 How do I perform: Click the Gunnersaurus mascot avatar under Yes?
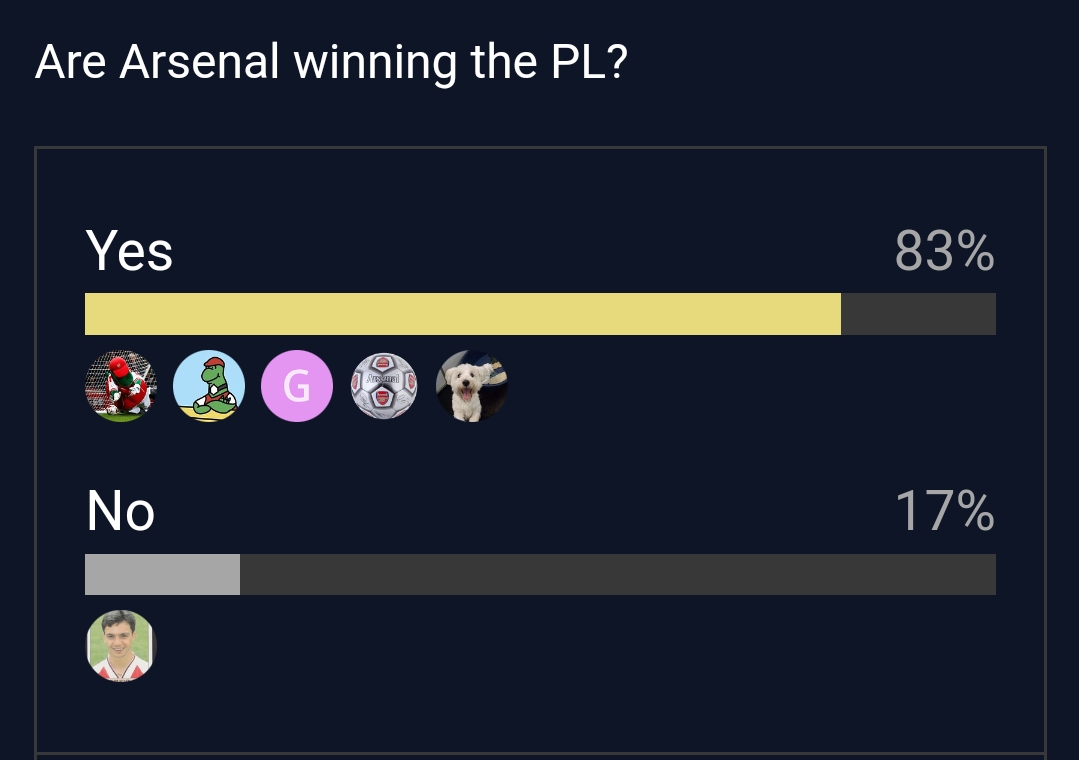pyautogui.click(x=121, y=386)
